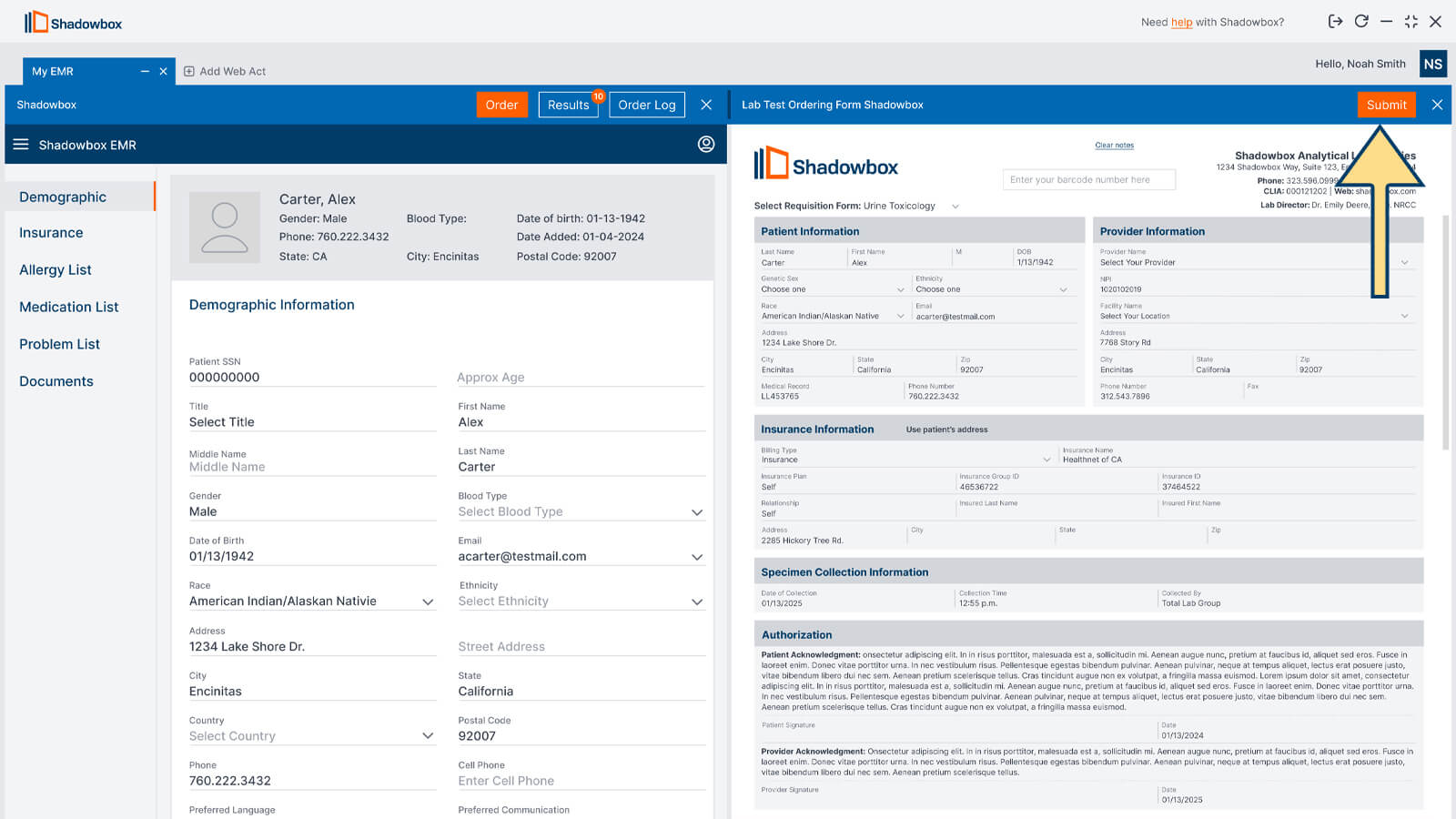Click the Shadowbox logo on lab form

point(825,164)
